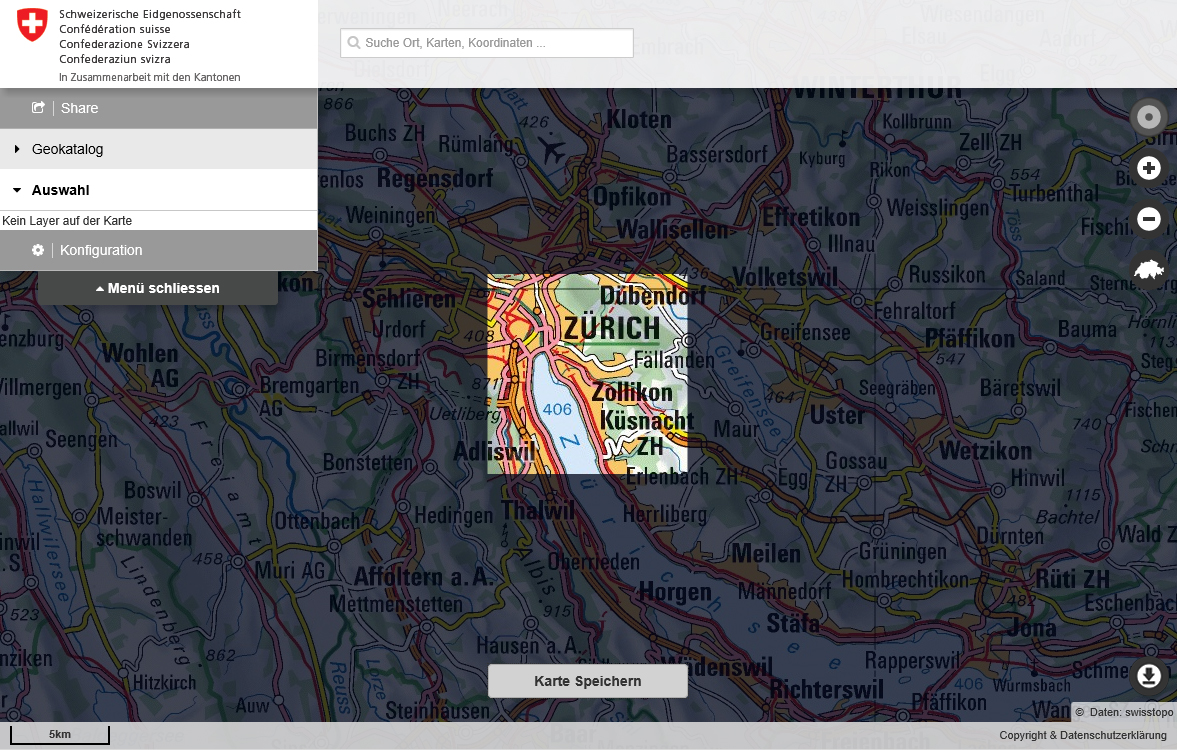
Task: Click 'In Zusammenarbeit mit den Kantonen' text
Action: tap(150, 77)
